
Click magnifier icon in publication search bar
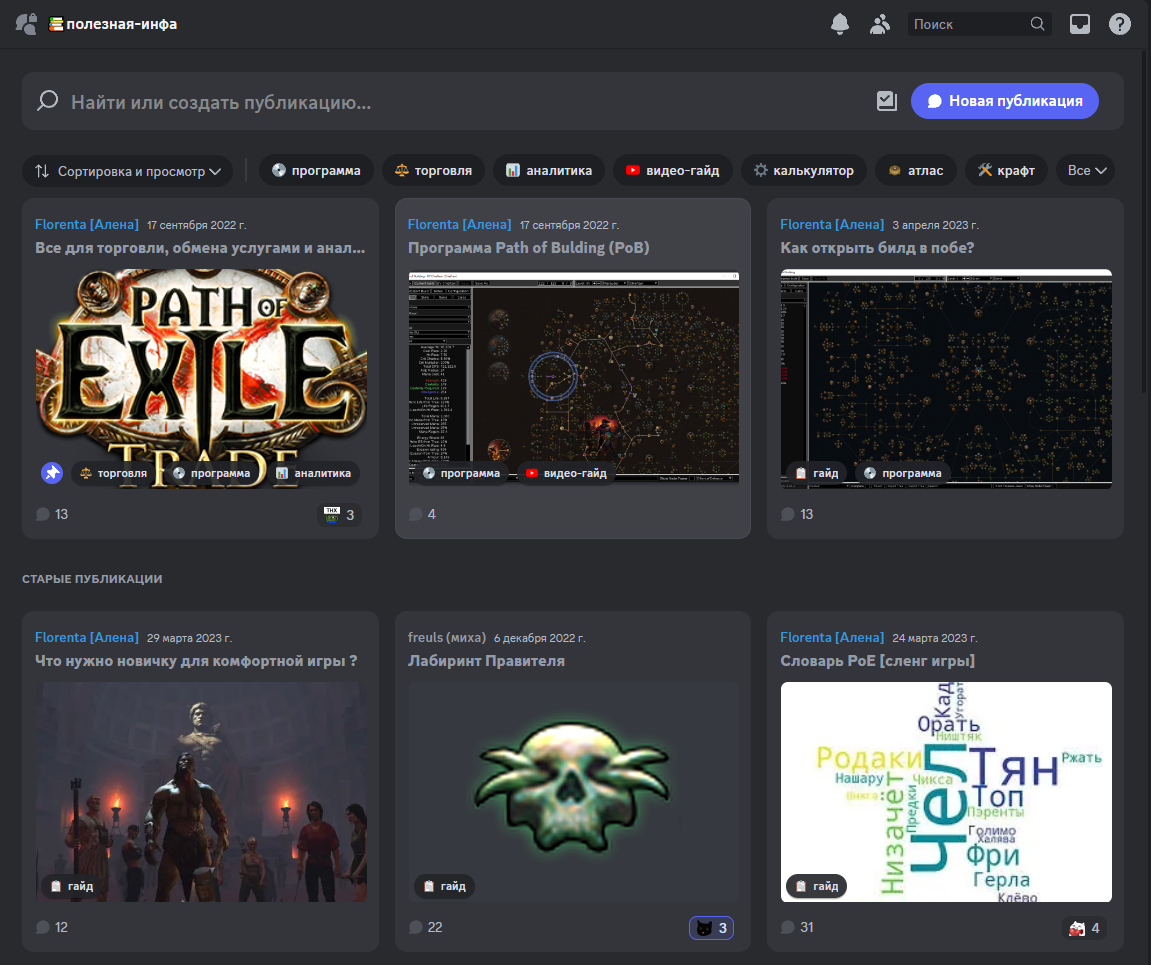(x=48, y=101)
